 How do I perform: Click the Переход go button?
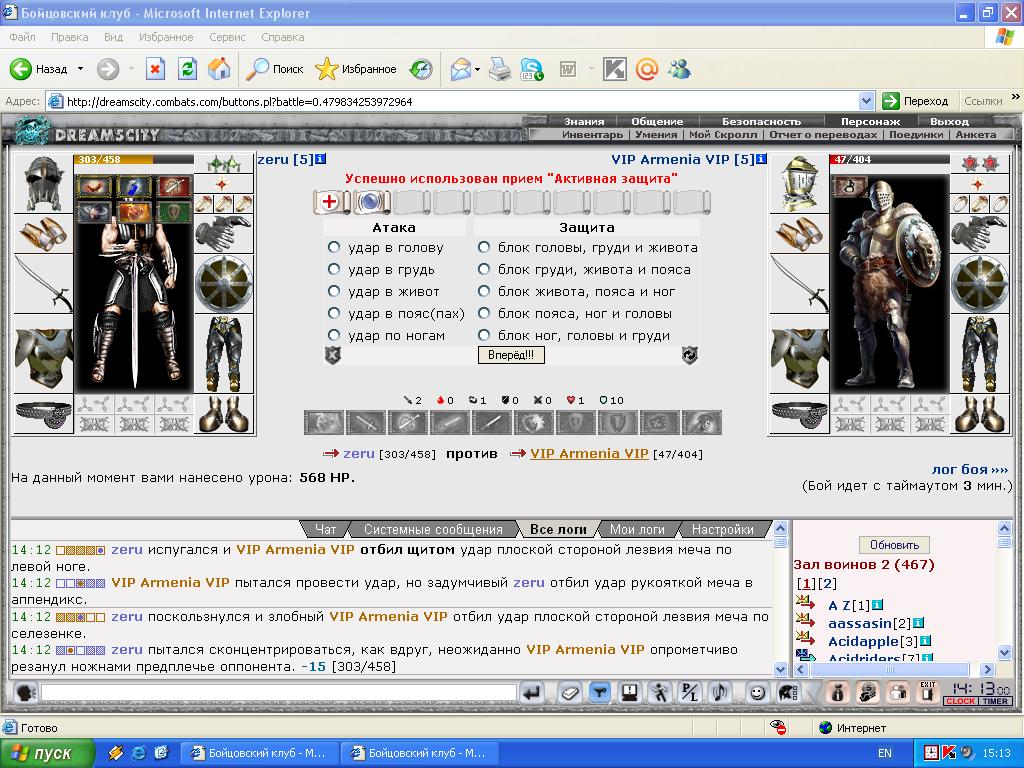click(916, 101)
